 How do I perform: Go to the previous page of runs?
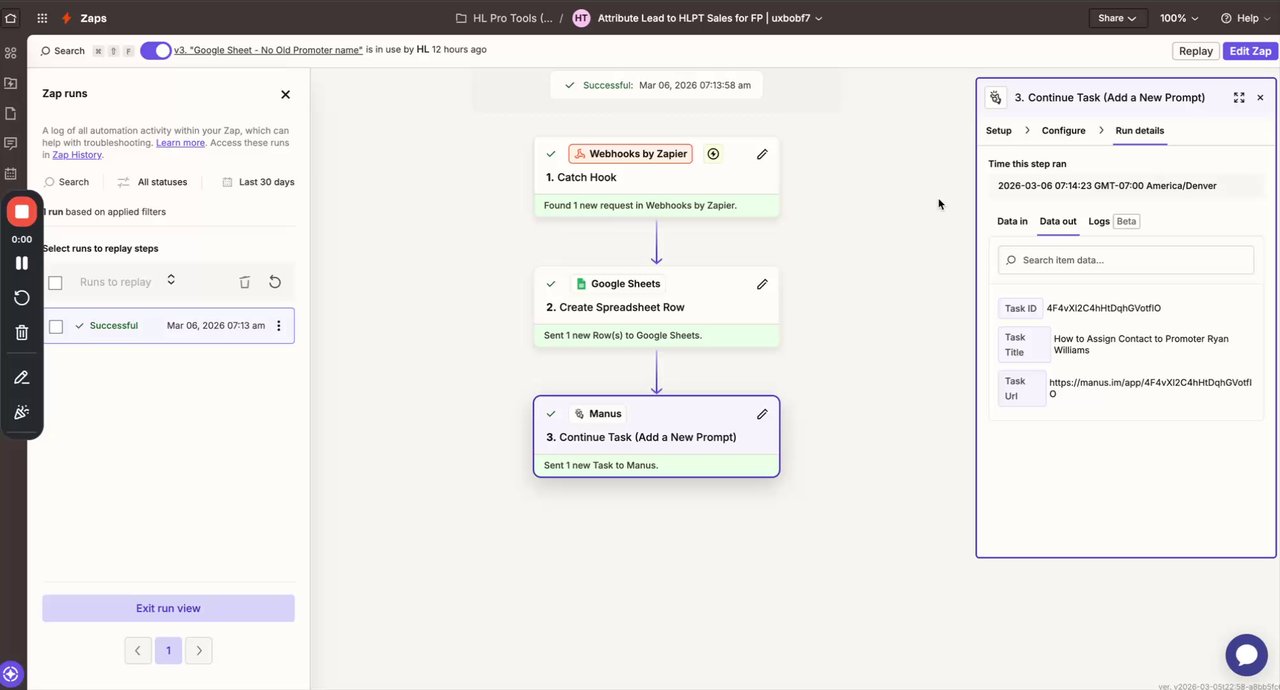[x=138, y=651]
